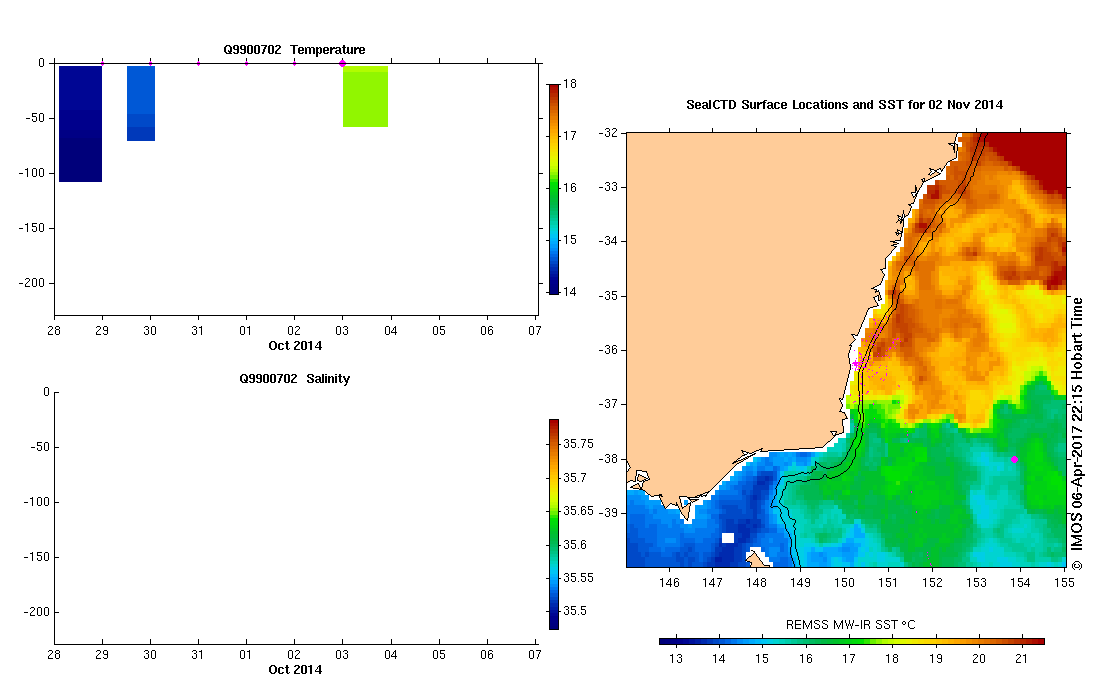1099x700 pixels.
Task: Click the 35.75 tick label on salinity colorbar
Action: click(578, 444)
